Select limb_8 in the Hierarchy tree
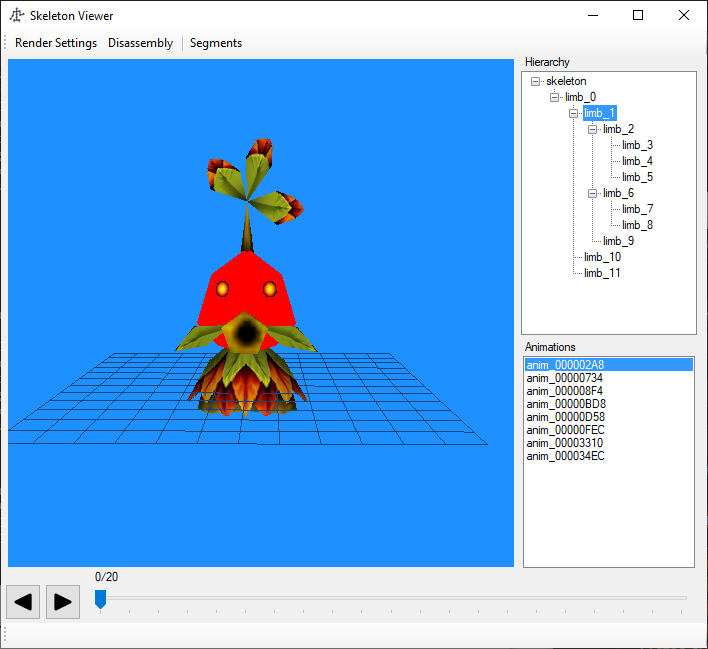 click(x=637, y=225)
